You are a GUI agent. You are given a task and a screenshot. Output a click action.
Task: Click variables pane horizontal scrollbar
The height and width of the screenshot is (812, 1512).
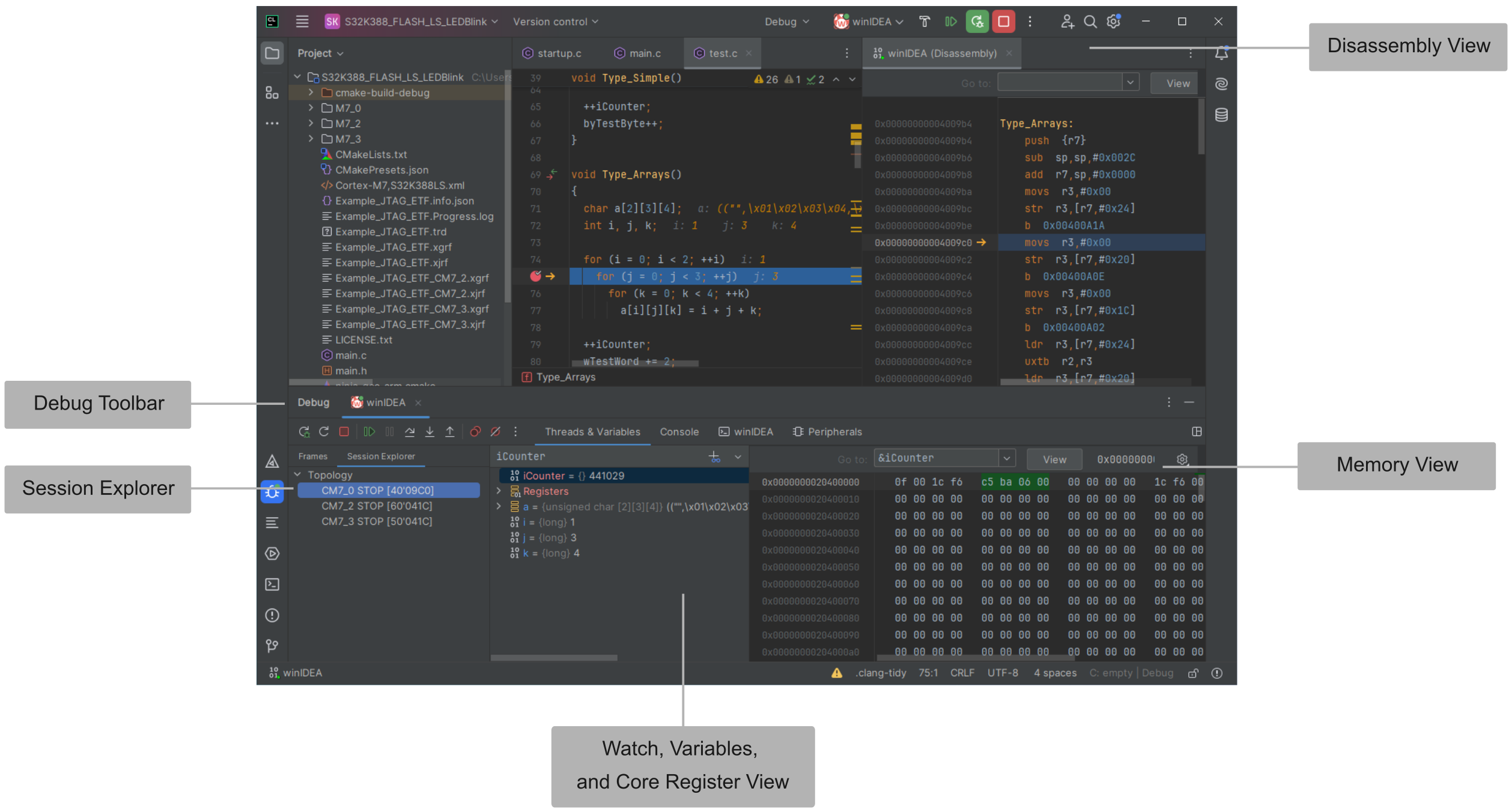pyautogui.click(x=554, y=658)
